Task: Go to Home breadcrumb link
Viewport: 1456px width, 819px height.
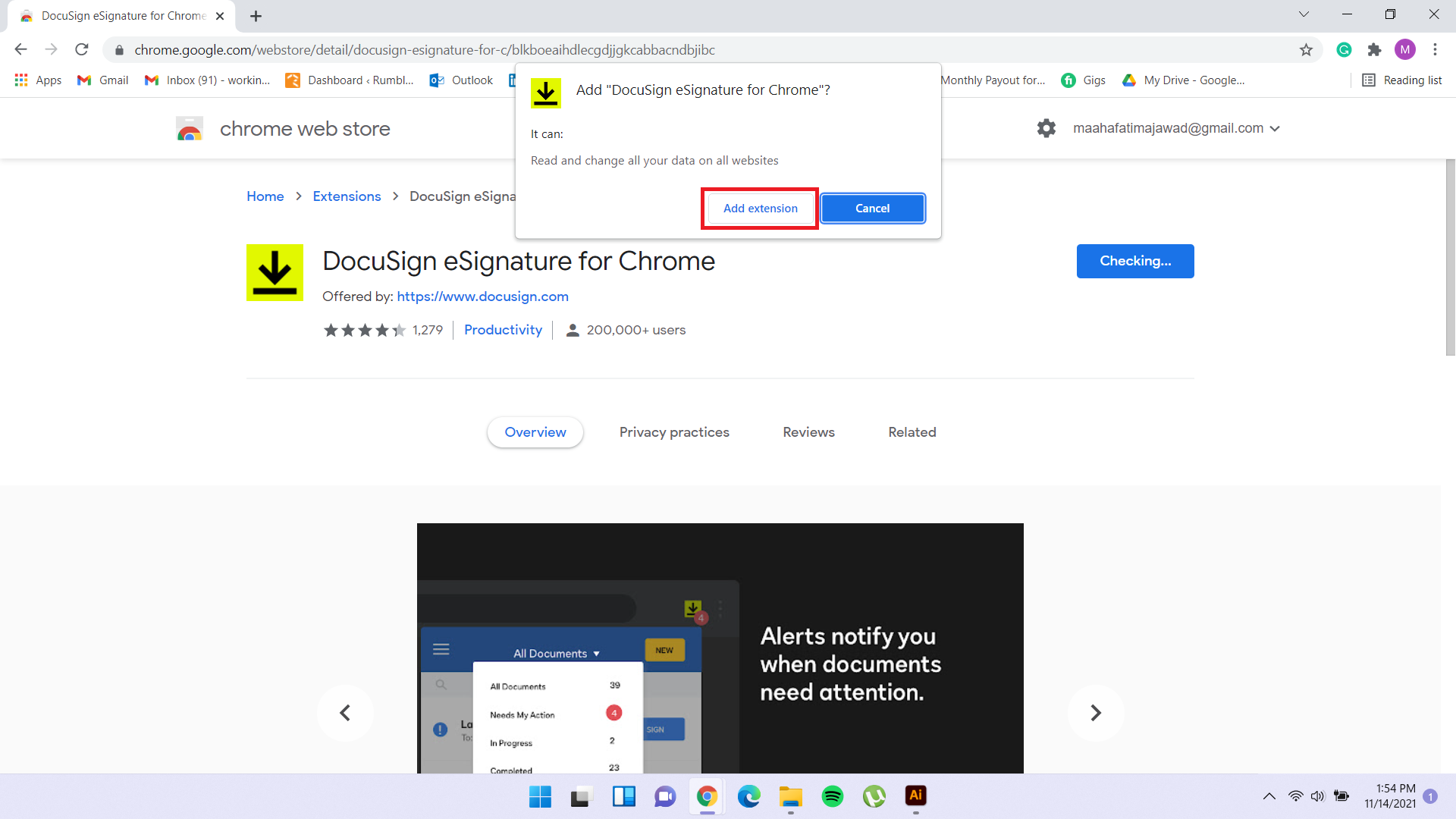Action: tap(265, 196)
